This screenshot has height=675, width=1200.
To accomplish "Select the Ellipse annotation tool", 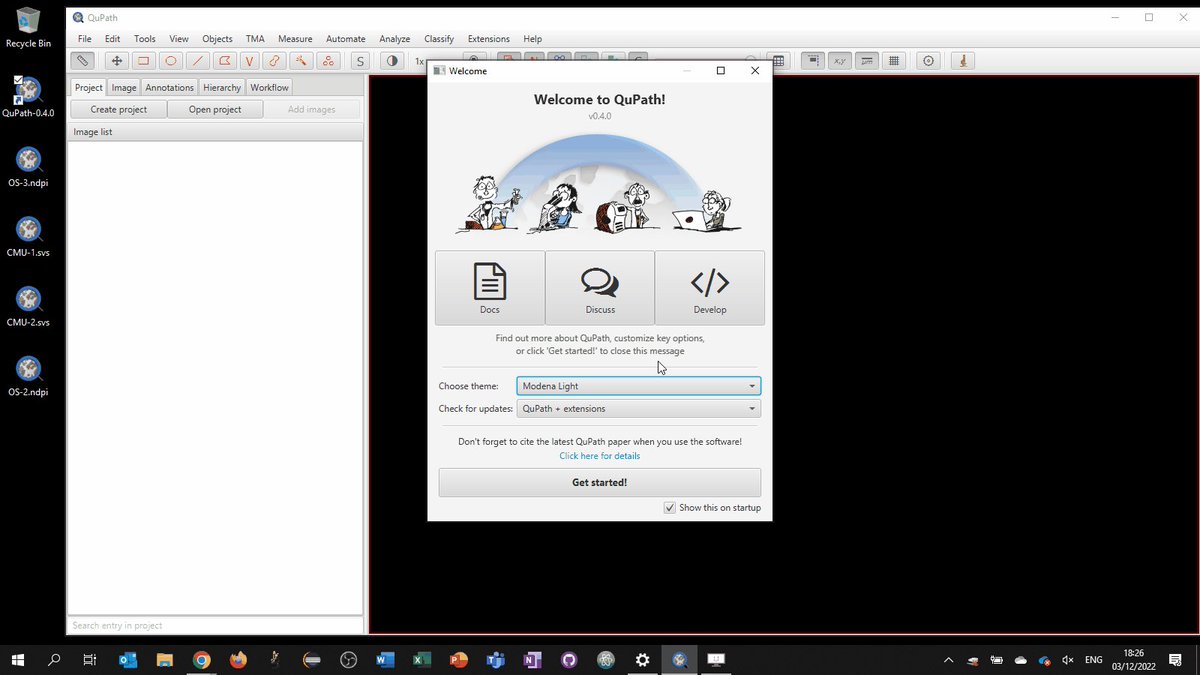I will pyautogui.click(x=171, y=61).
